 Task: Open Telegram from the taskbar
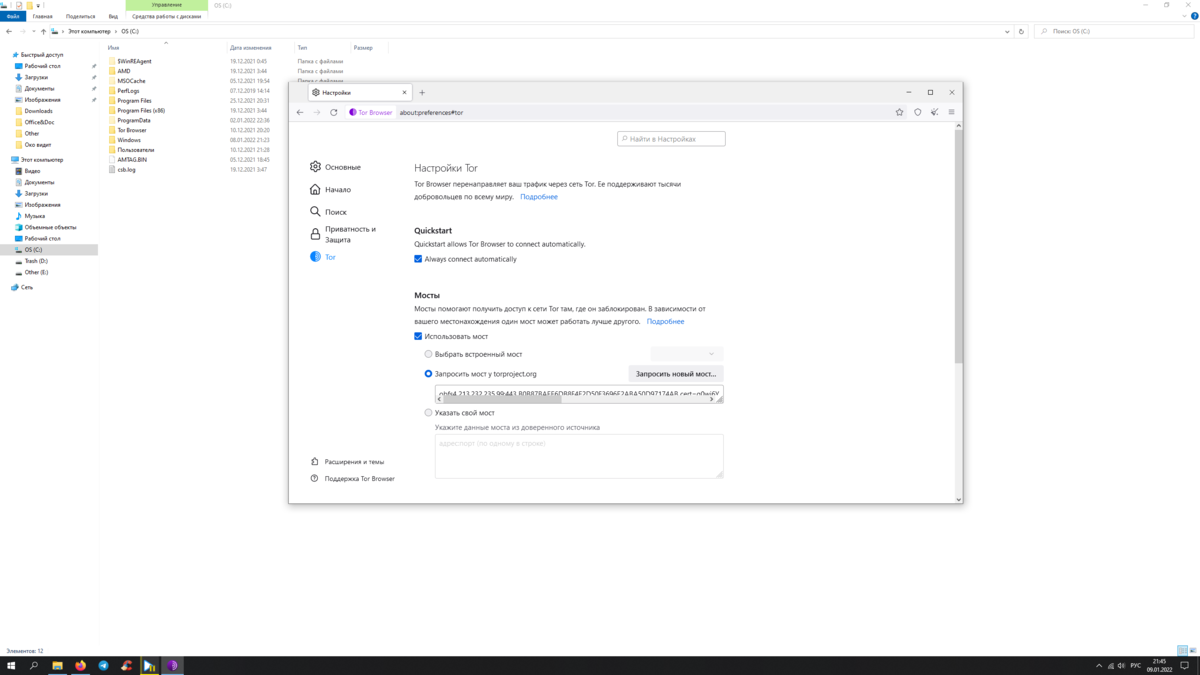point(103,666)
